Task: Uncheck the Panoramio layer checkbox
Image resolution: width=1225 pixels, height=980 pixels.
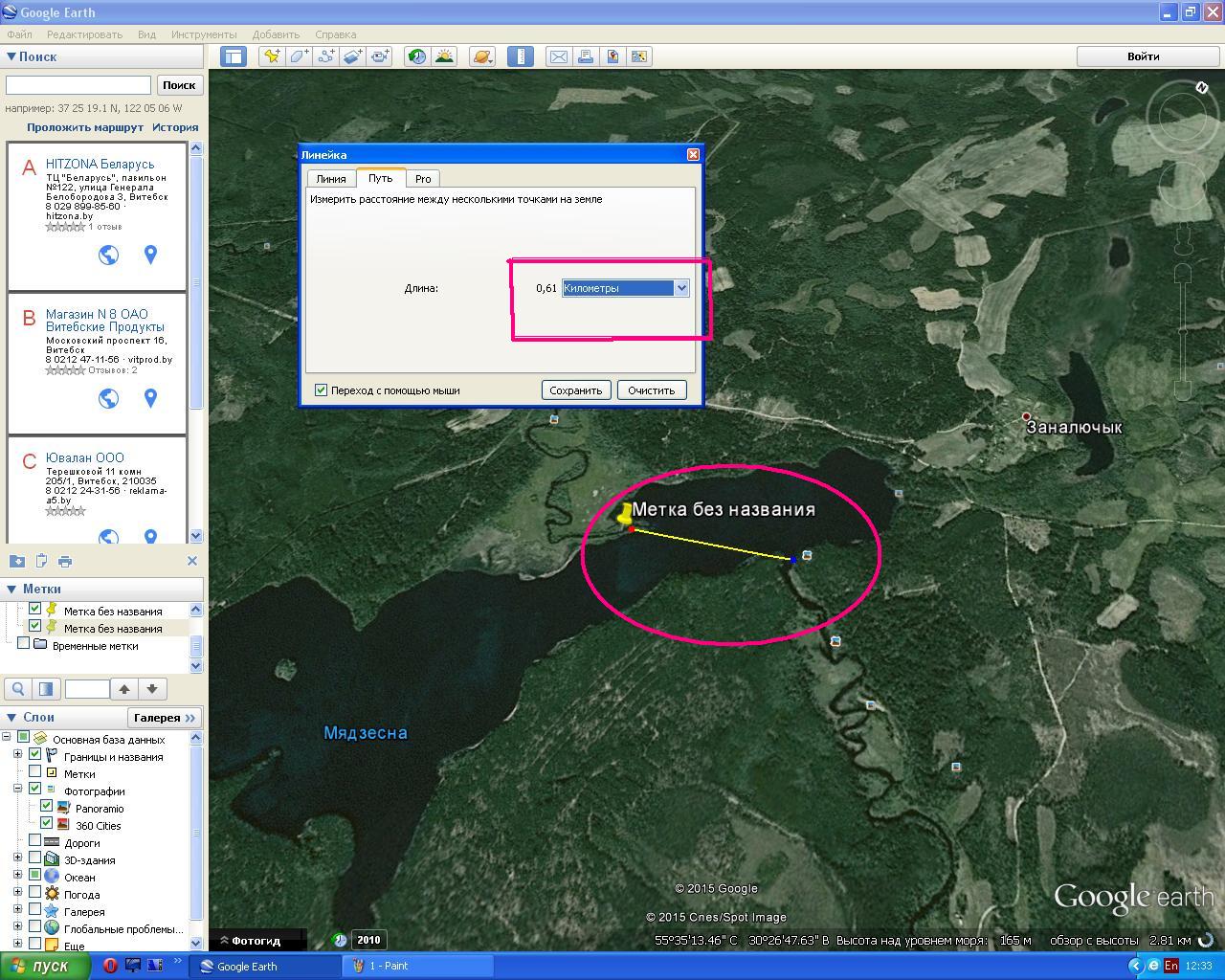Action: (46, 808)
